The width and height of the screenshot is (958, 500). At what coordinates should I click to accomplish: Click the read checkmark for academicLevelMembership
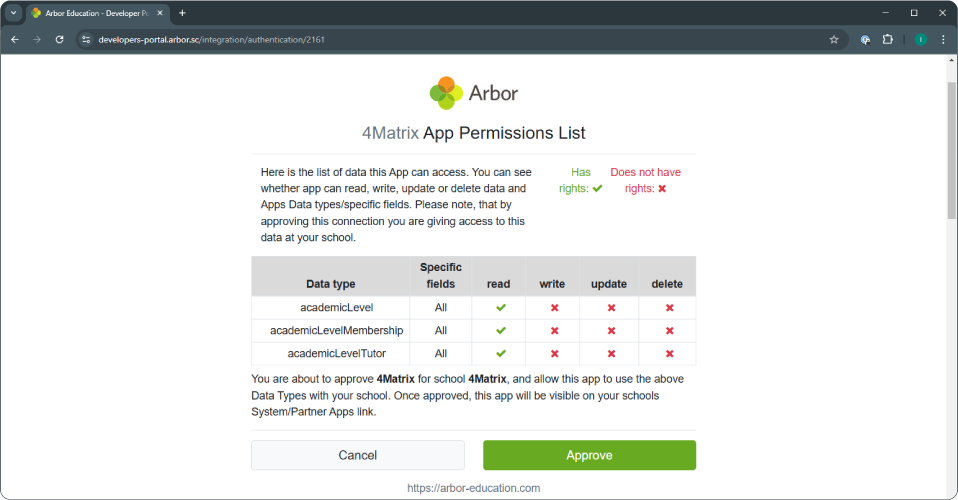coord(501,331)
